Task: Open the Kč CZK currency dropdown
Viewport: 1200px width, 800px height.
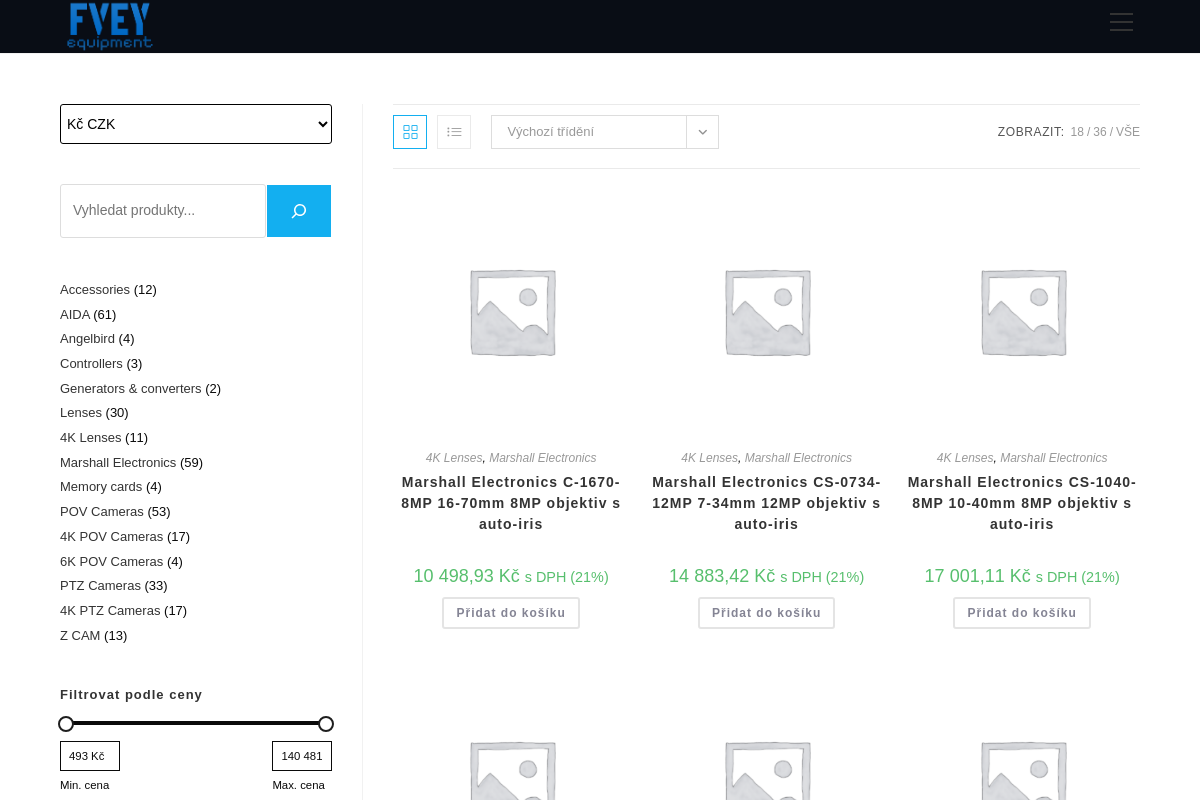Action: click(196, 124)
